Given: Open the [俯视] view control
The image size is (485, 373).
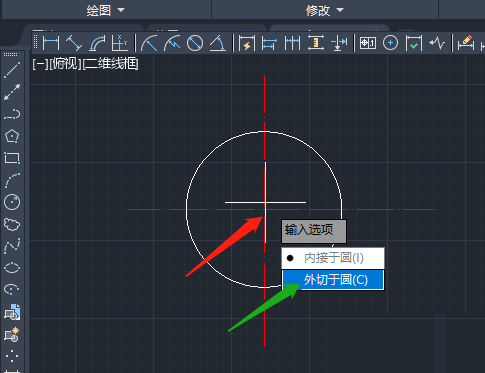Looking at the screenshot, I should pos(65,63).
